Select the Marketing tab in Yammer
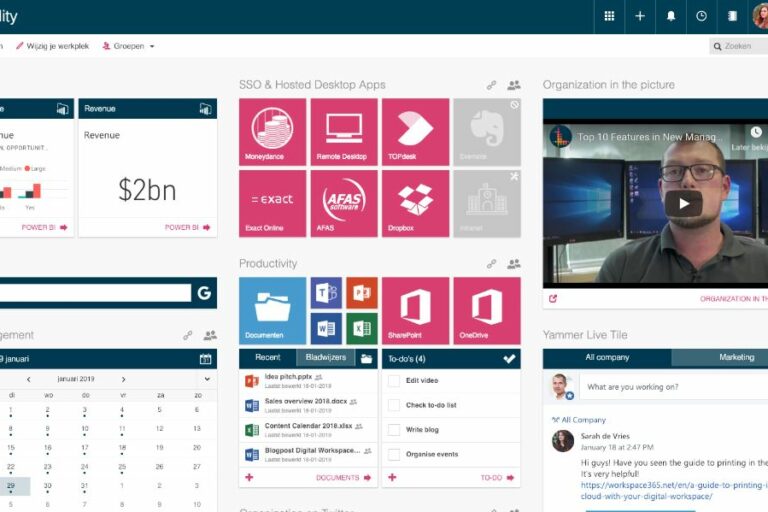 [x=736, y=358]
